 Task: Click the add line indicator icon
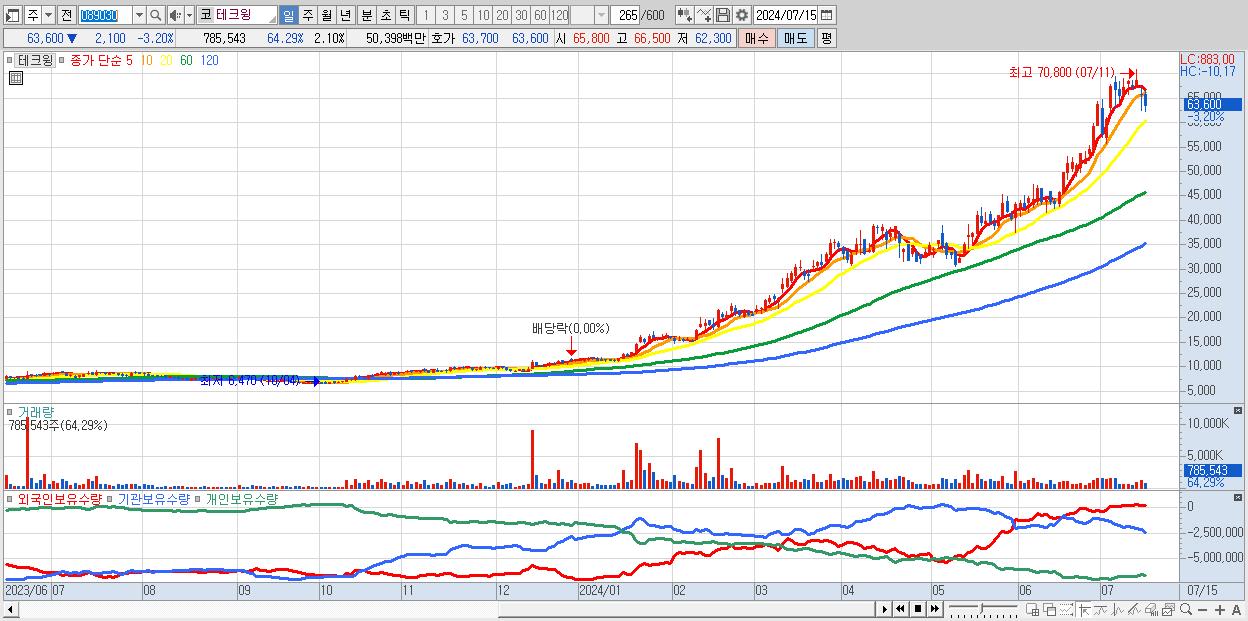[703, 15]
